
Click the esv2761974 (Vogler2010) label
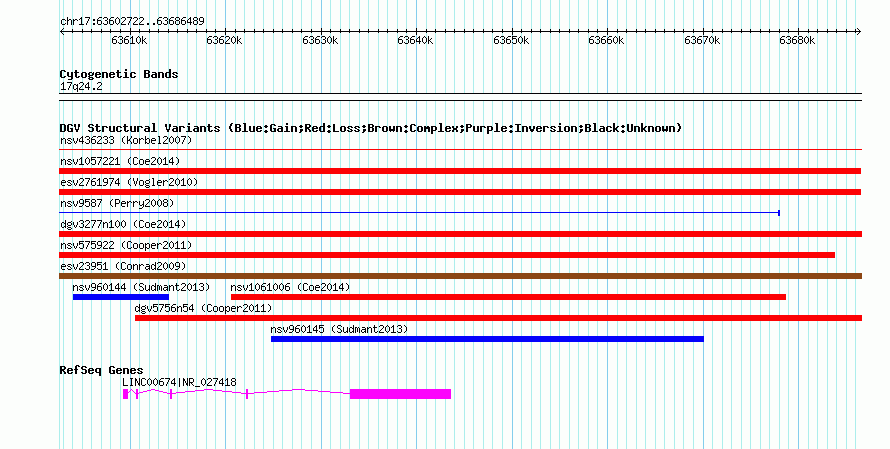coord(129,182)
